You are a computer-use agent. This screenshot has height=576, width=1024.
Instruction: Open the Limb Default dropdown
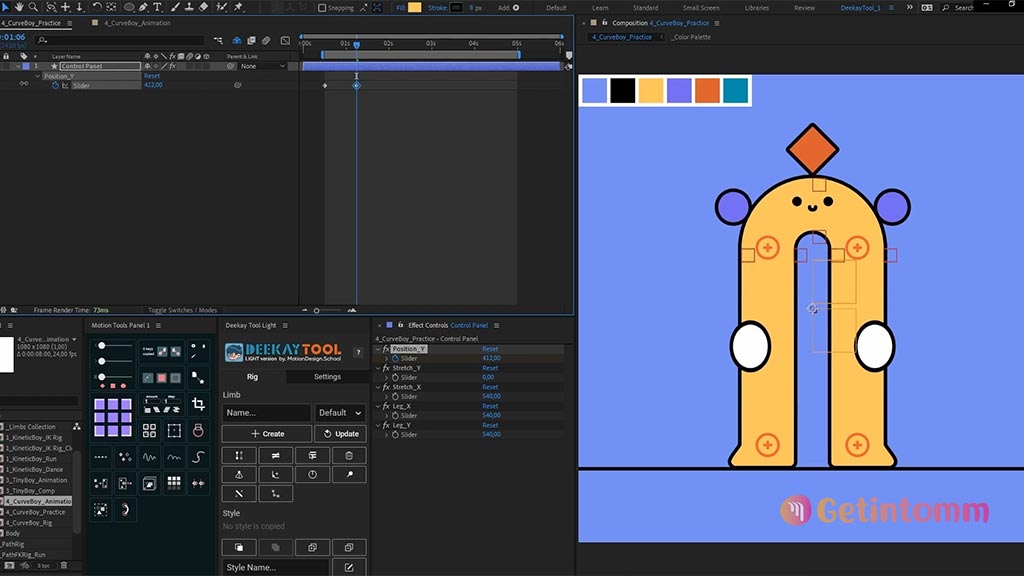tap(340, 413)
